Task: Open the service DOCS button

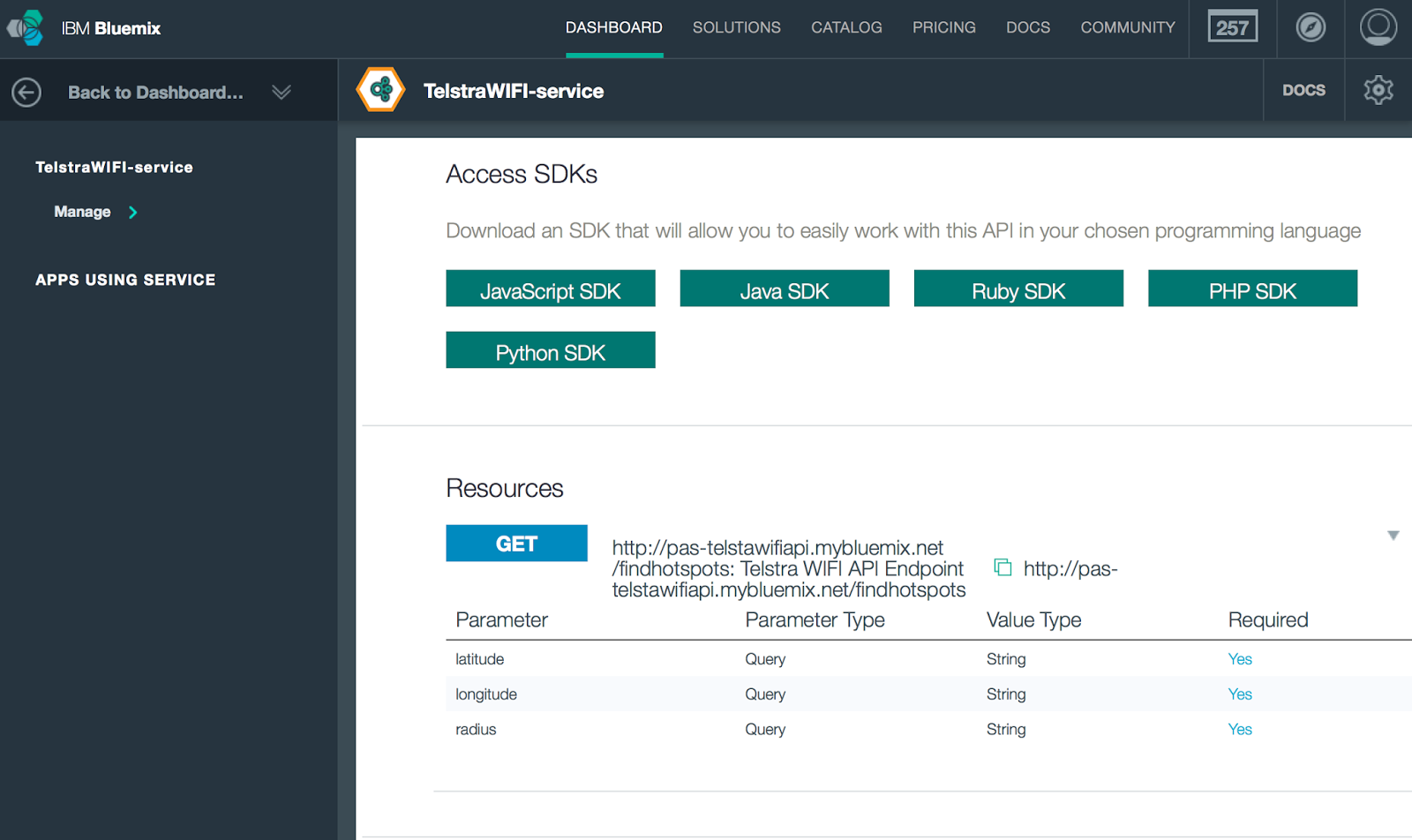Action: coord(1303,90)
